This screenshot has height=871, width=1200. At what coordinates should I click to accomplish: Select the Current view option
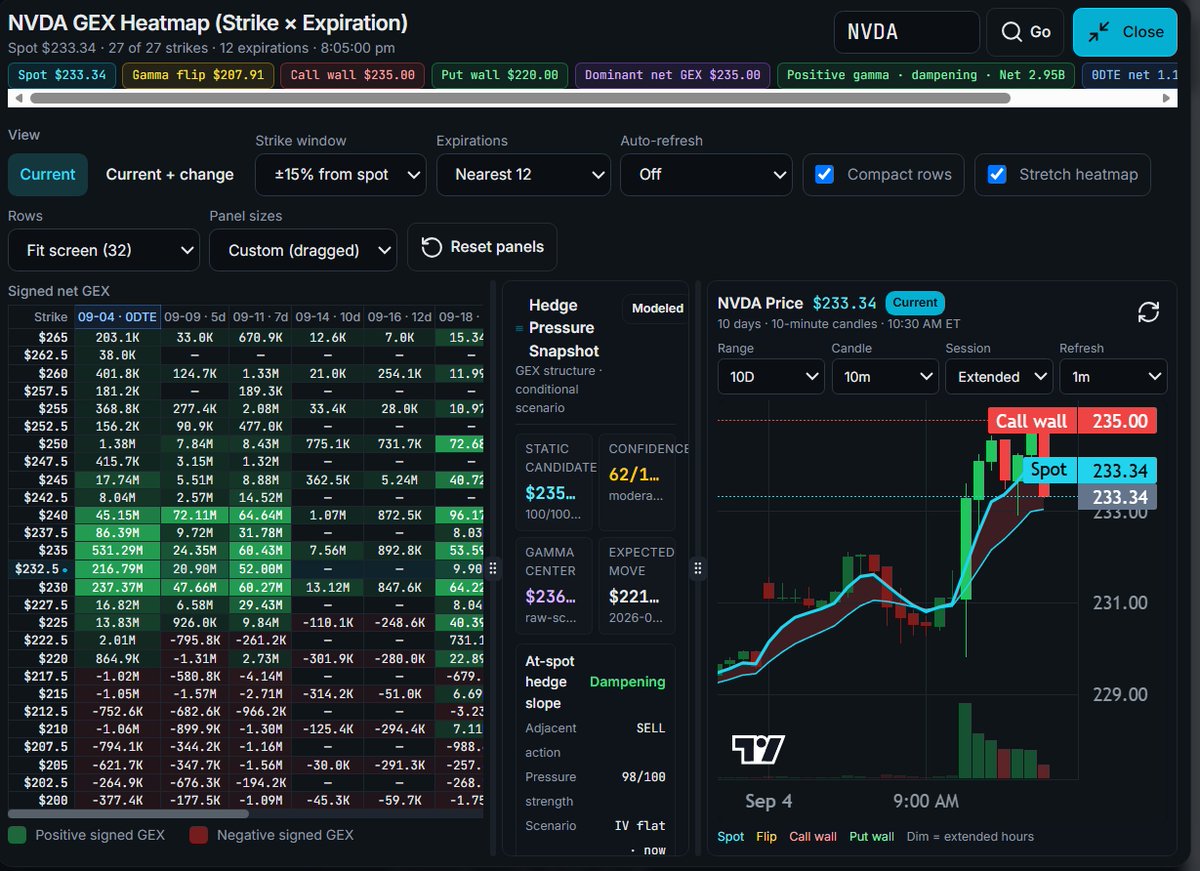tap(48, 174)
